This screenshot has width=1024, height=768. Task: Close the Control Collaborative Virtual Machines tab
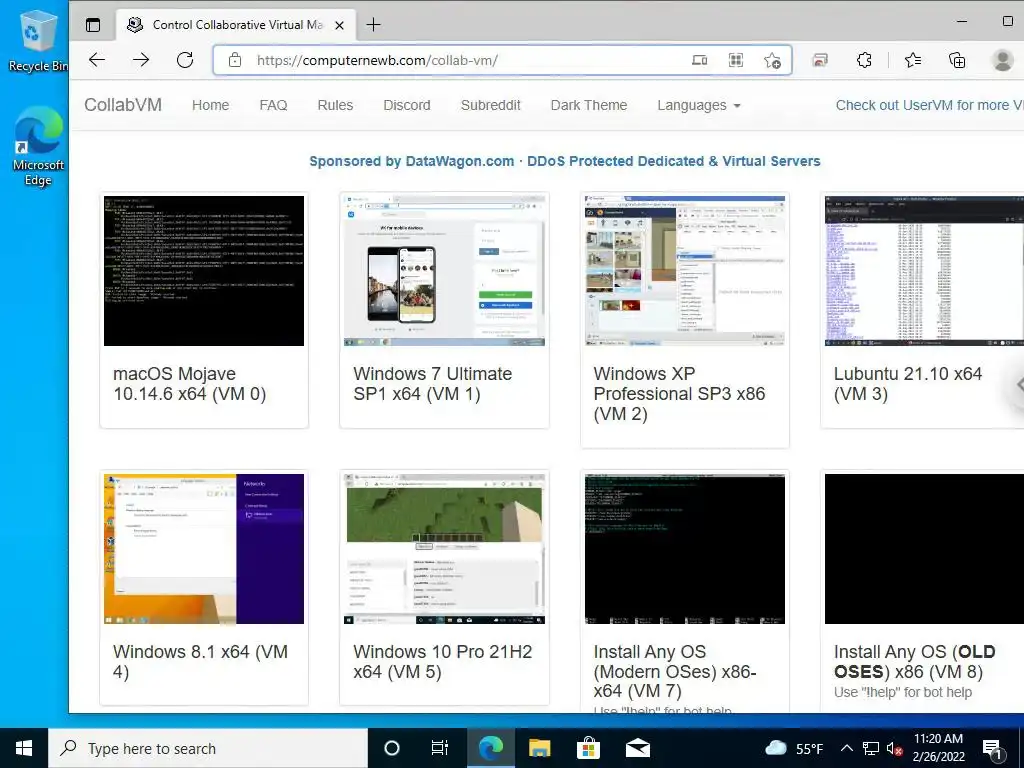click(x=339, y=25)
